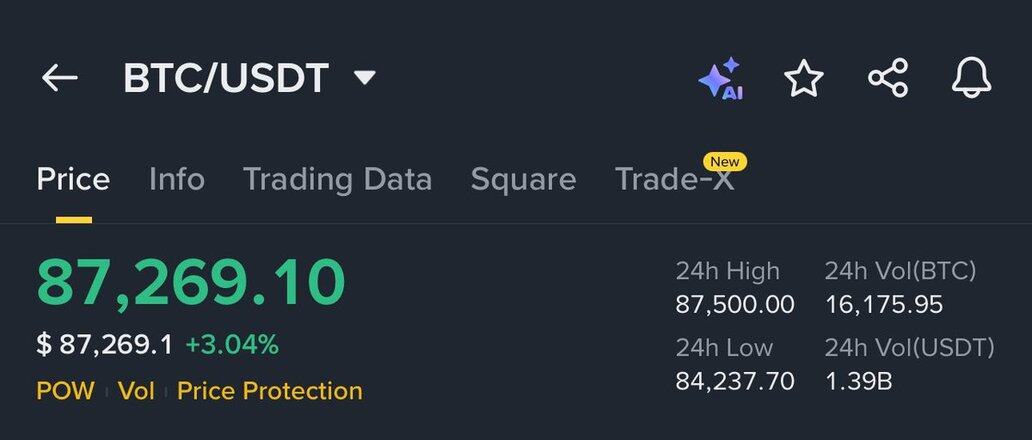Switch to the Price tab
This screenshot has width=1032, height=440.
(x=73, y=179)
